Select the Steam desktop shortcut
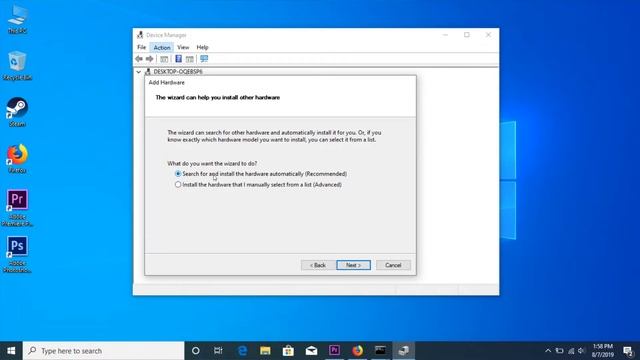640x360 pixels. coord(17,112)
